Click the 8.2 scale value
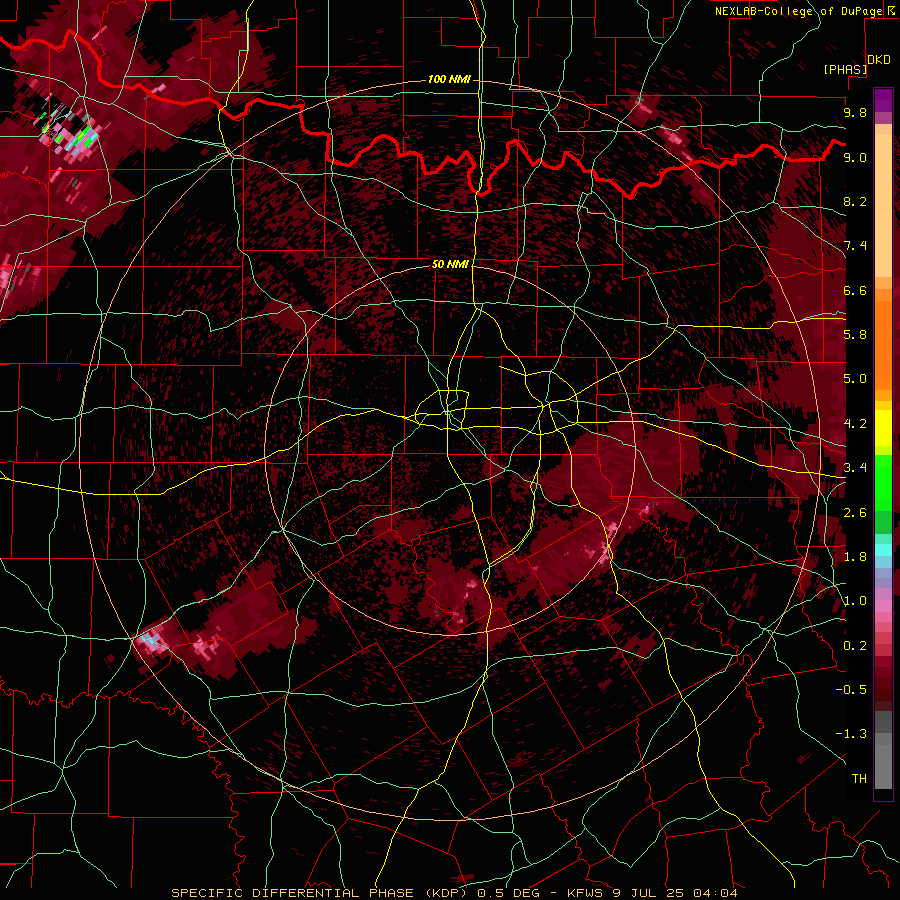The image size is (900, 900). (x=855, y=201)
